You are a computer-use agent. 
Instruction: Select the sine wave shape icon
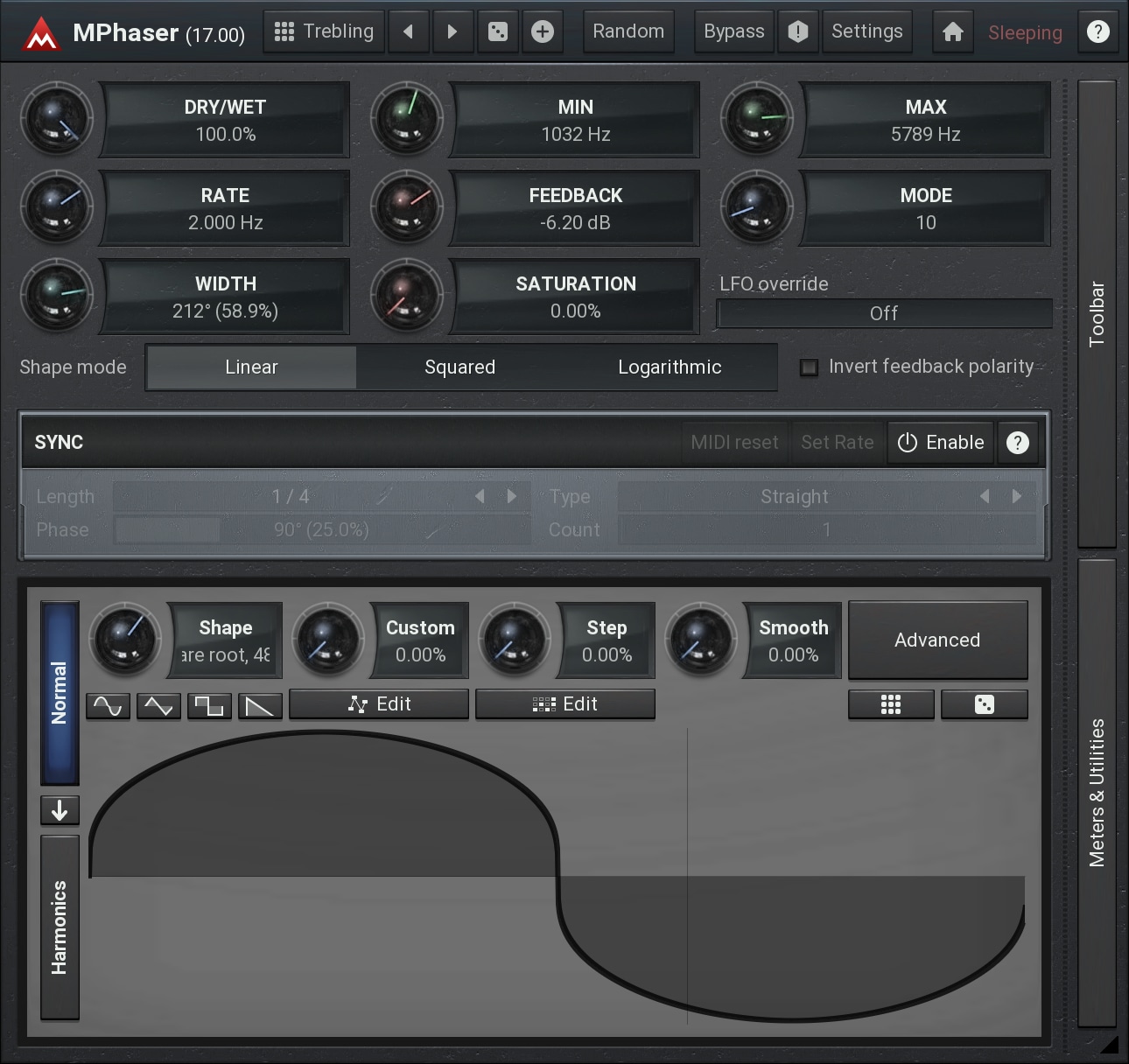coord(108,705)
